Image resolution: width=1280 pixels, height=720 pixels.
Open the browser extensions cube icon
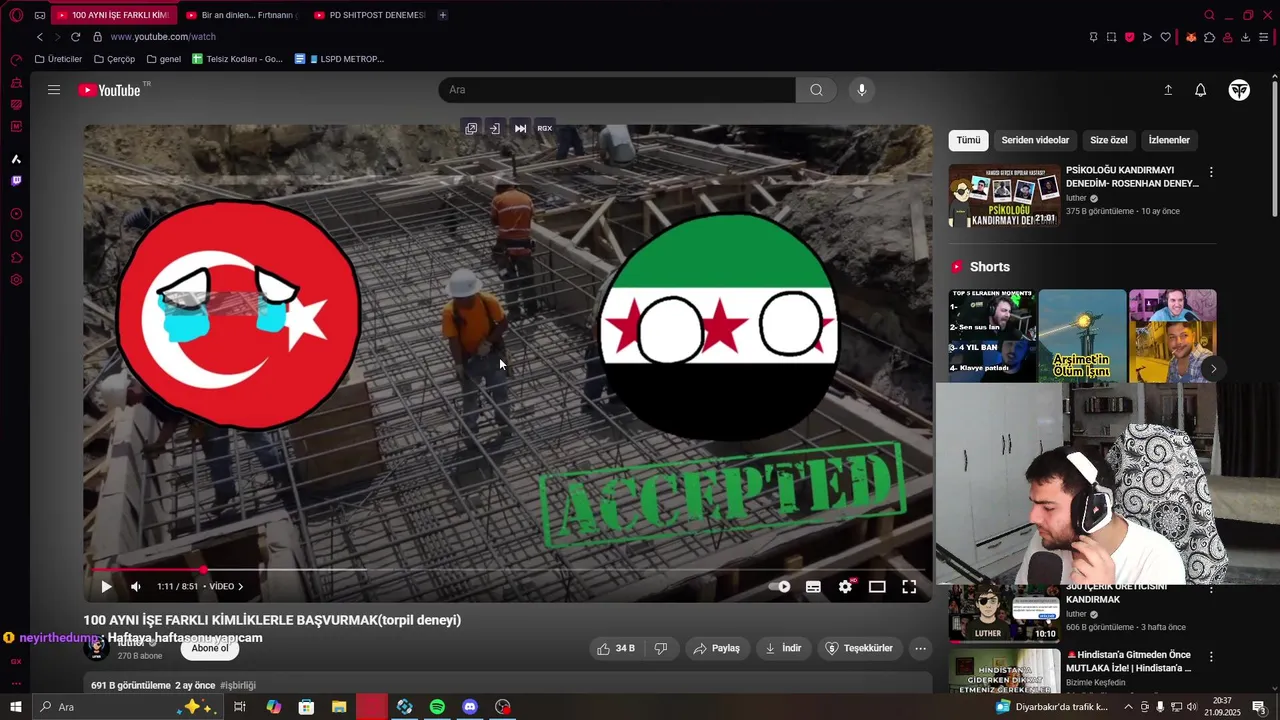[1209, 37]
